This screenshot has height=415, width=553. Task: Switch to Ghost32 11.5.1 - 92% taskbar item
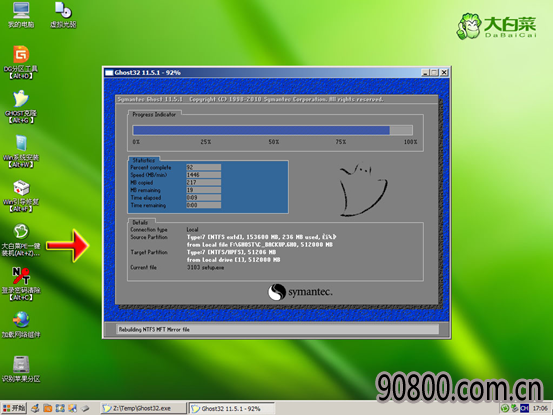coord(232,408)
